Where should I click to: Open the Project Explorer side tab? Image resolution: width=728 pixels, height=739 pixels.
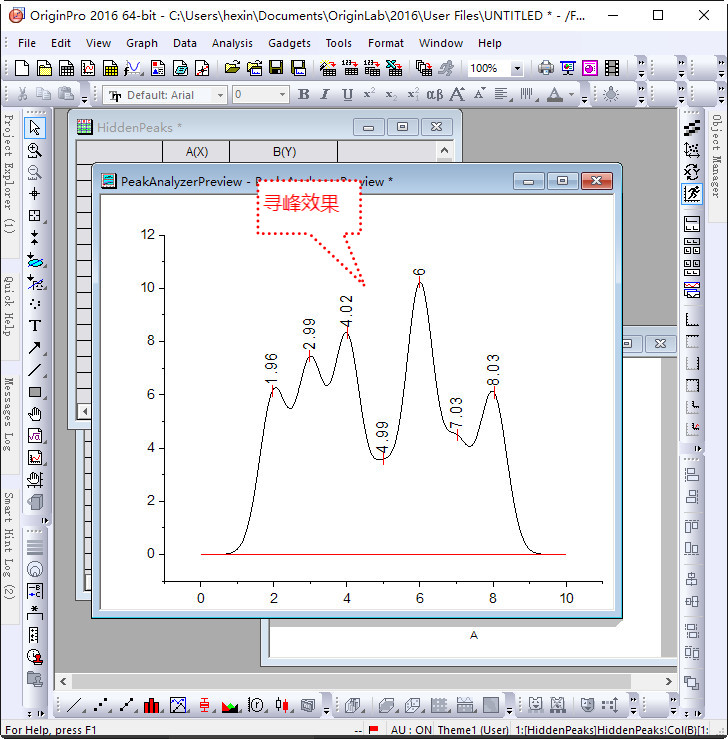pyautogui.click(x=8, y=174)
